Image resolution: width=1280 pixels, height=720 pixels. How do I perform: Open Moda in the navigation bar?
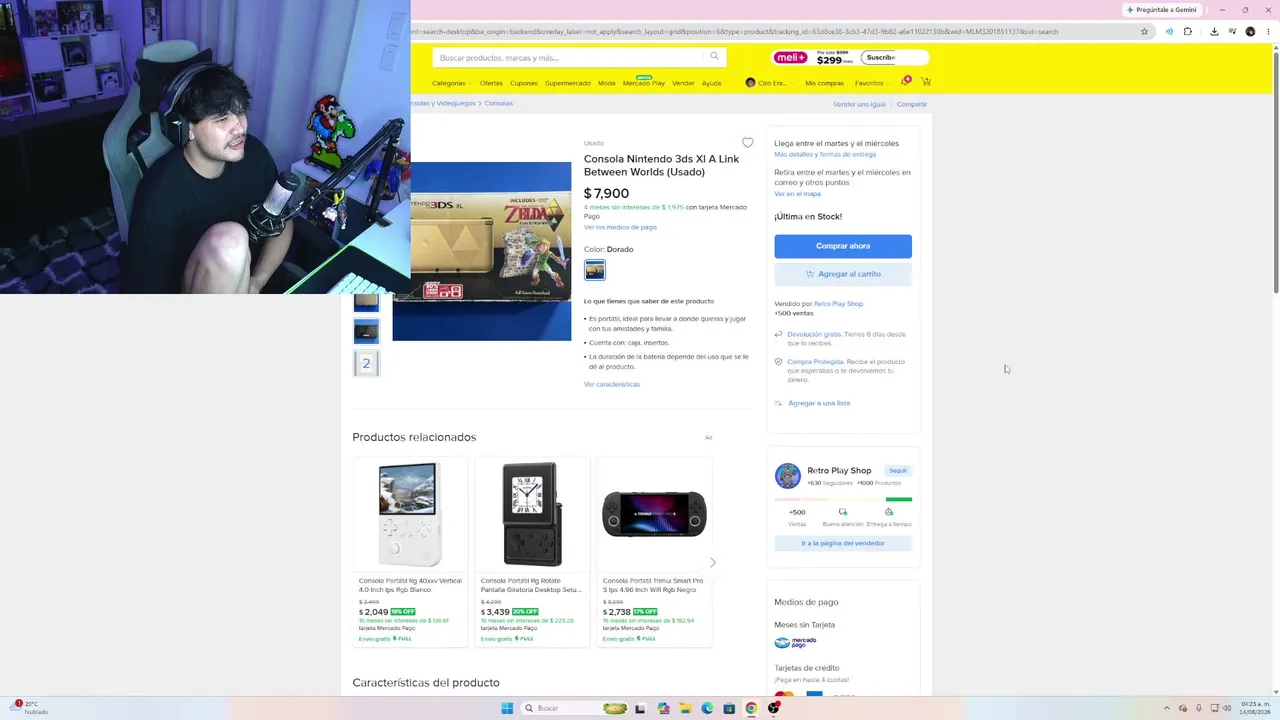pyautogui.click(x=607, y=83)
